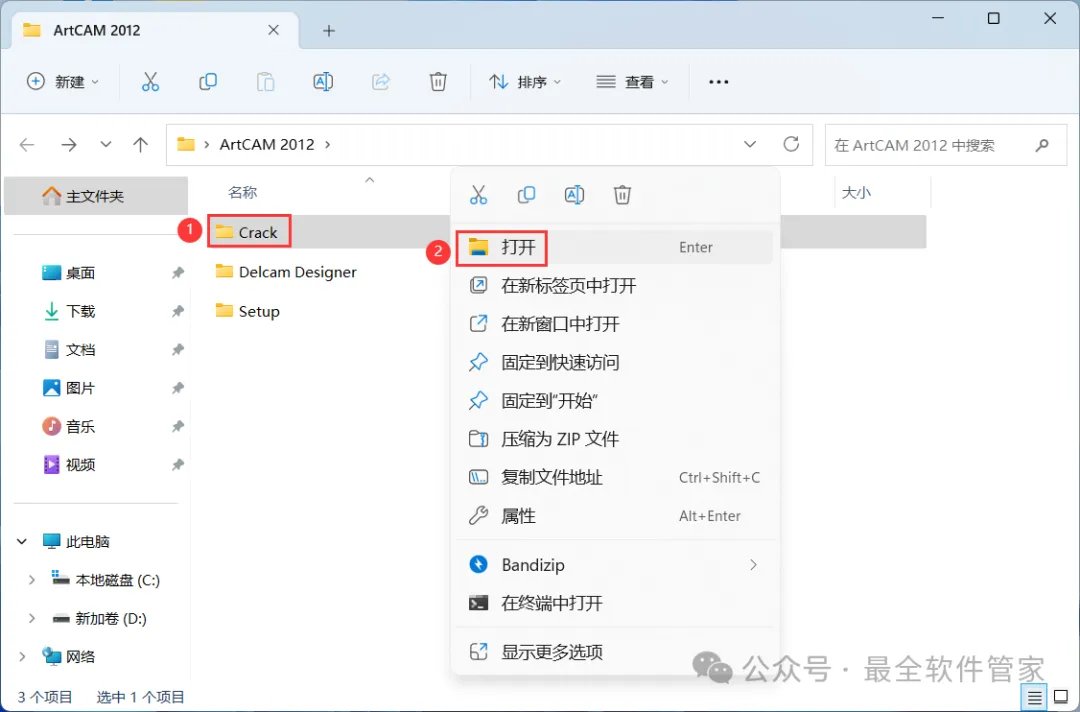This screenshot has width=1080, height=712.
Task: Refresh the current folder view
Action: [x=791, y=144]
